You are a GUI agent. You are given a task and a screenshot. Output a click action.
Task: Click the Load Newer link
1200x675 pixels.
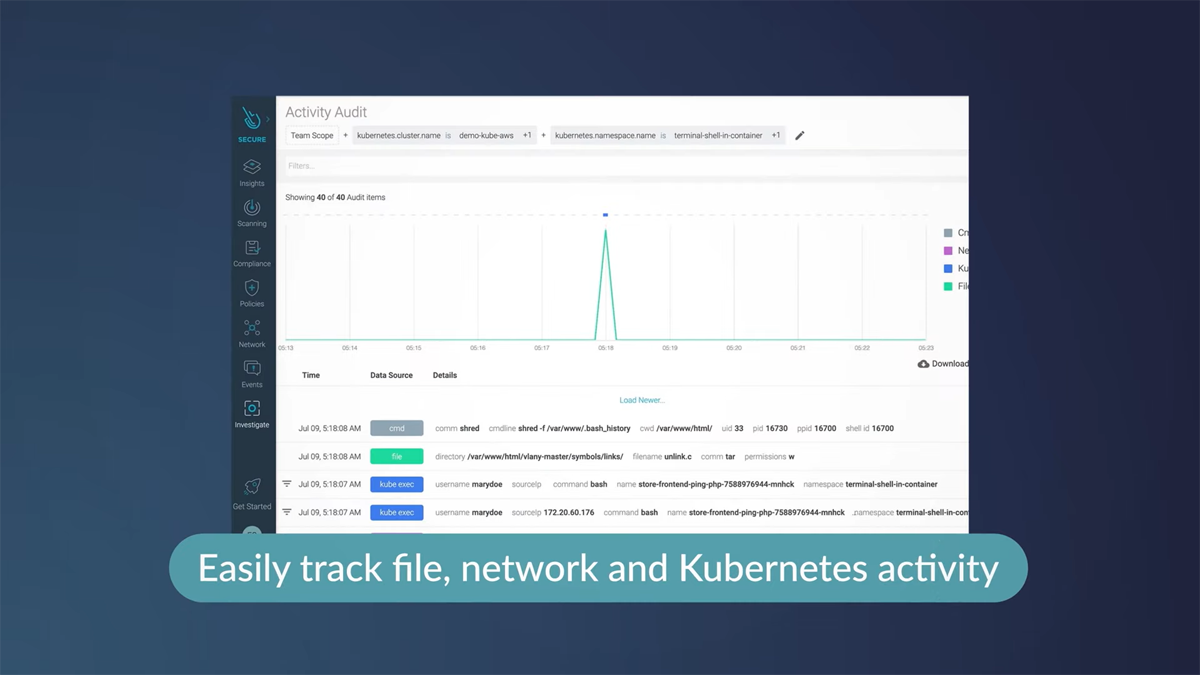pyautogui.click(x=641, y=399)
